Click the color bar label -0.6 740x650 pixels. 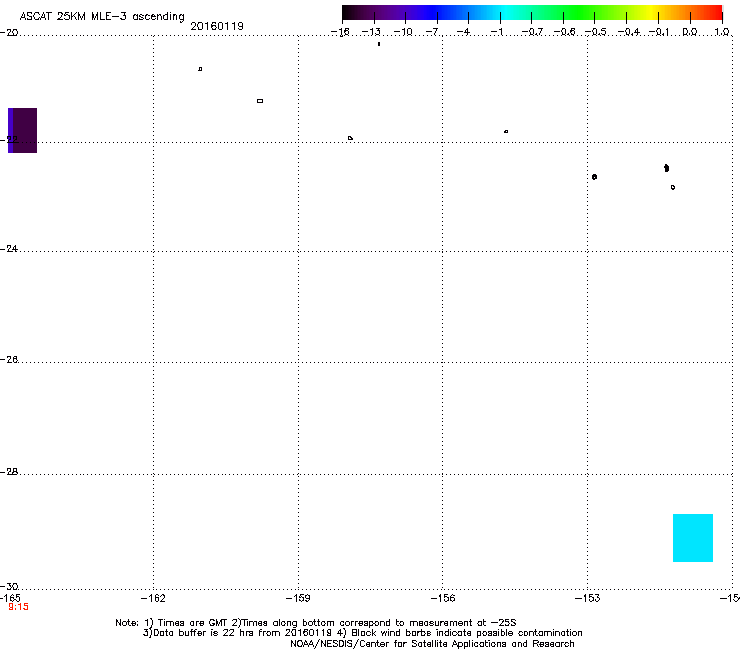(x=564, y=32)
